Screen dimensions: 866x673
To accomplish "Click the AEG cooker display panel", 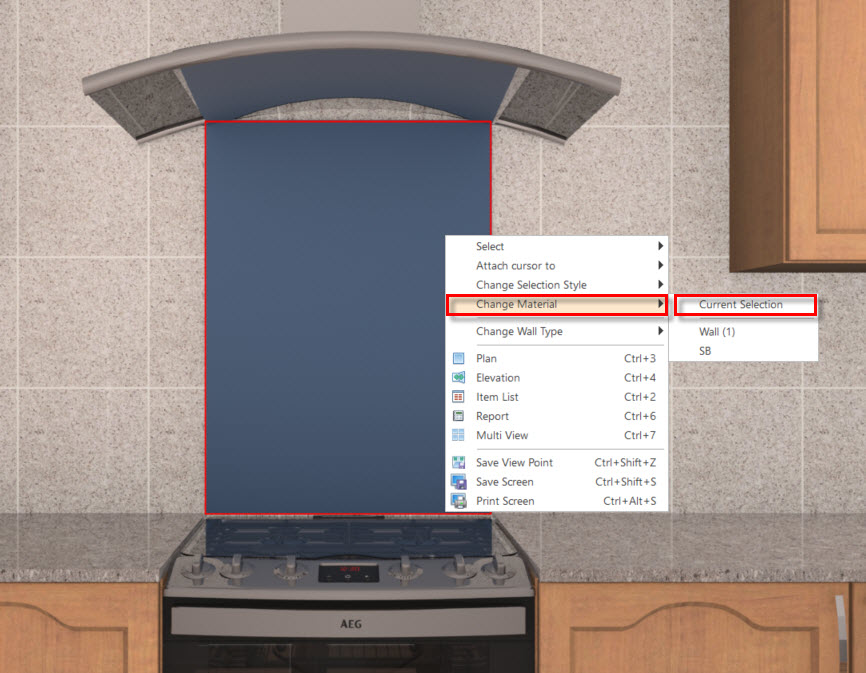I will [348, 573].
